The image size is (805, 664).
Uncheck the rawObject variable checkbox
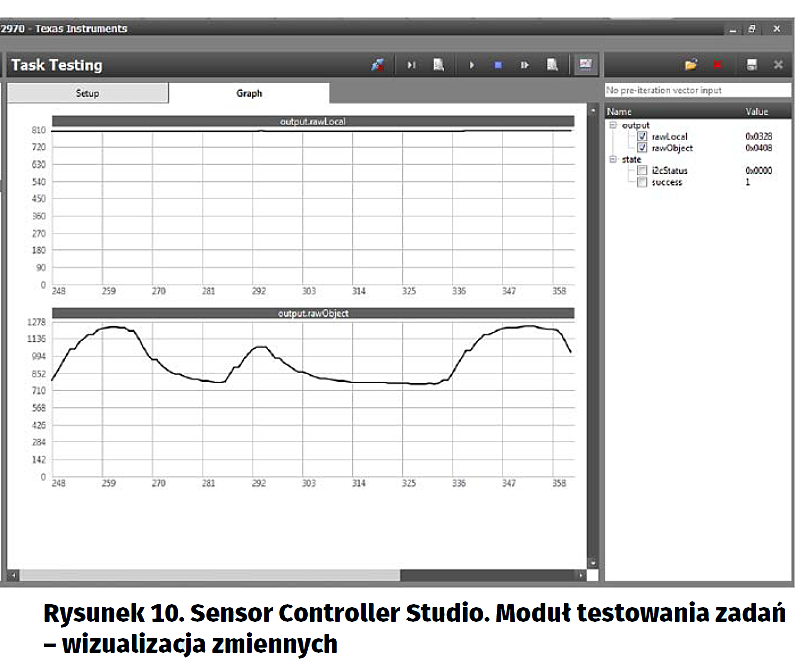click(641, 148)
